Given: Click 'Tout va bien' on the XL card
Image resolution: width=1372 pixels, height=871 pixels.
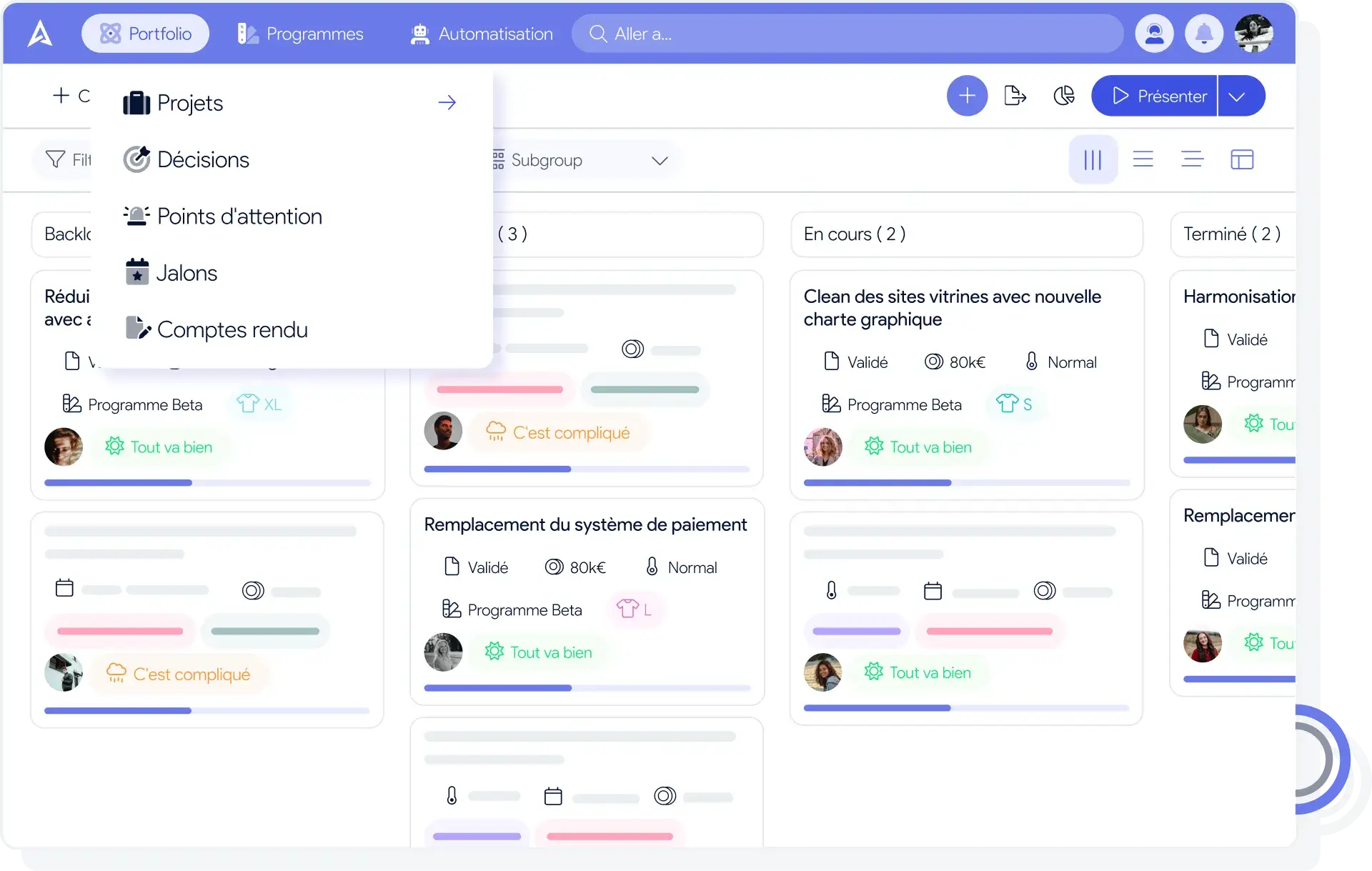Looking at the screenshot, I should coord(159,447).
